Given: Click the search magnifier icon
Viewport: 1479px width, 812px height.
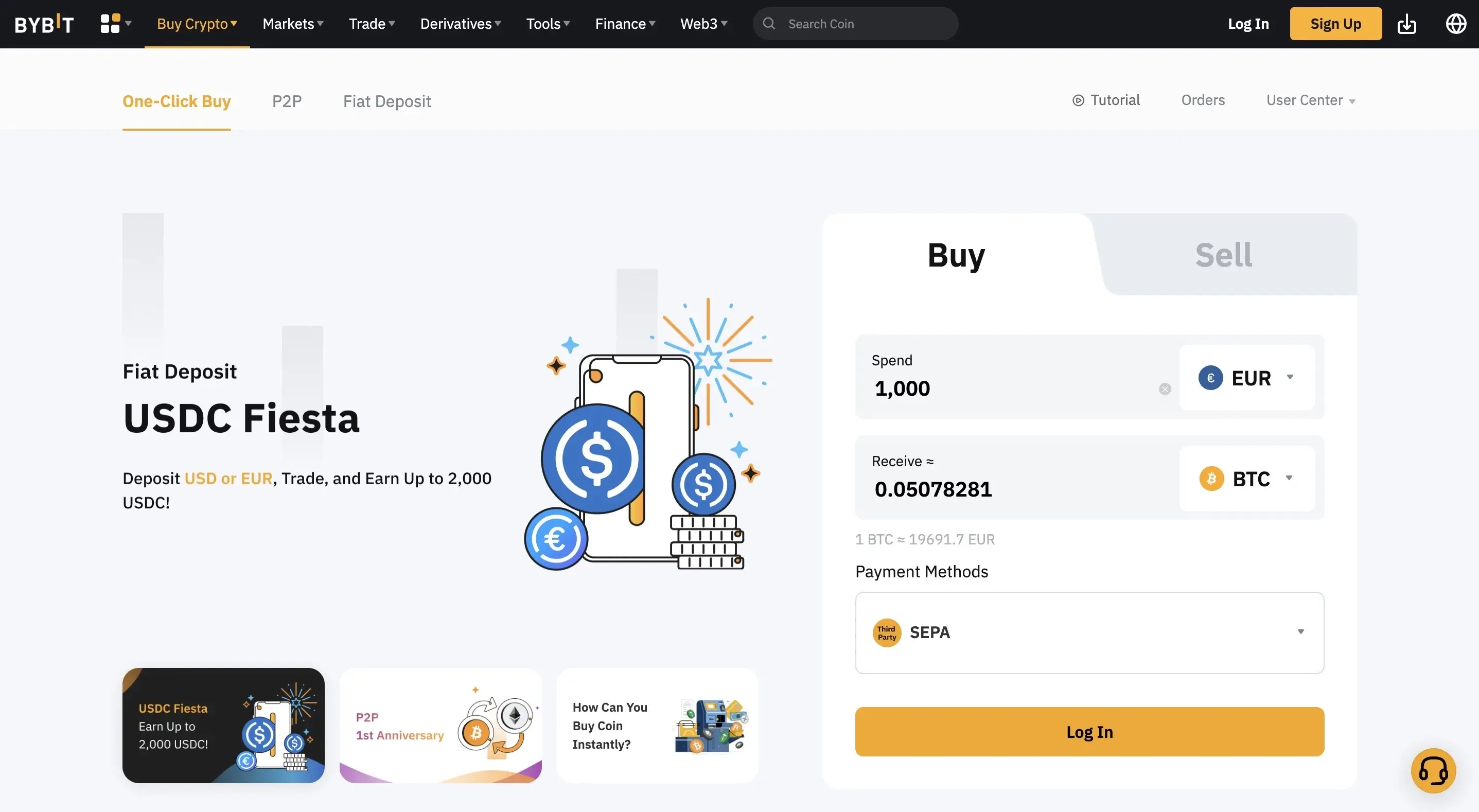Looking at the screenshot, I should point(769,24).
